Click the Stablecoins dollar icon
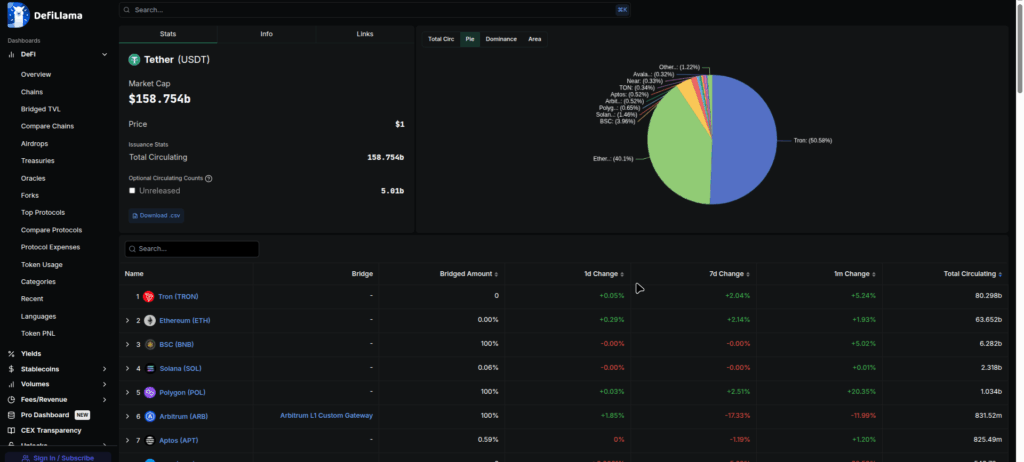Image resolution: width=1024 pixels, height=462 pixels. (11, 369)
